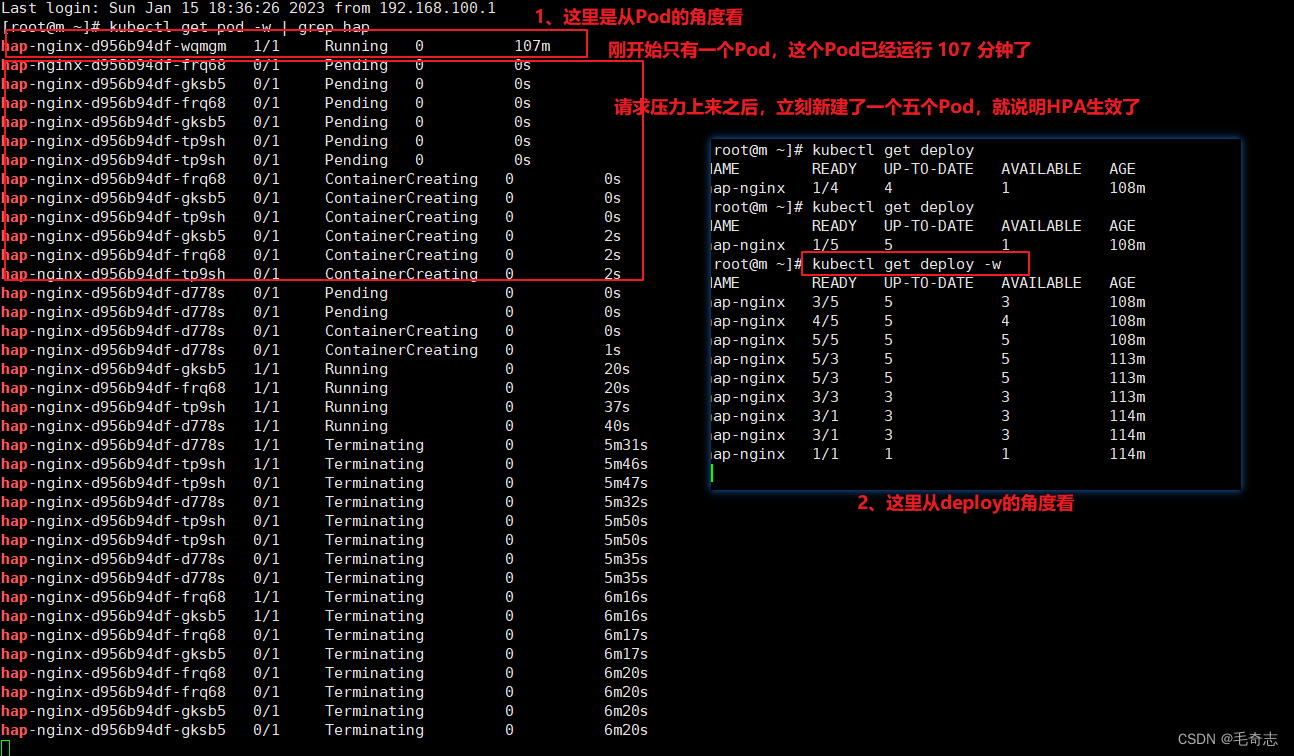Image resolution: width=1294 pixels, height=756 pixels.
Task: Select the frq68 ContainerCreating row aged 0s
Action: point(311,179)
